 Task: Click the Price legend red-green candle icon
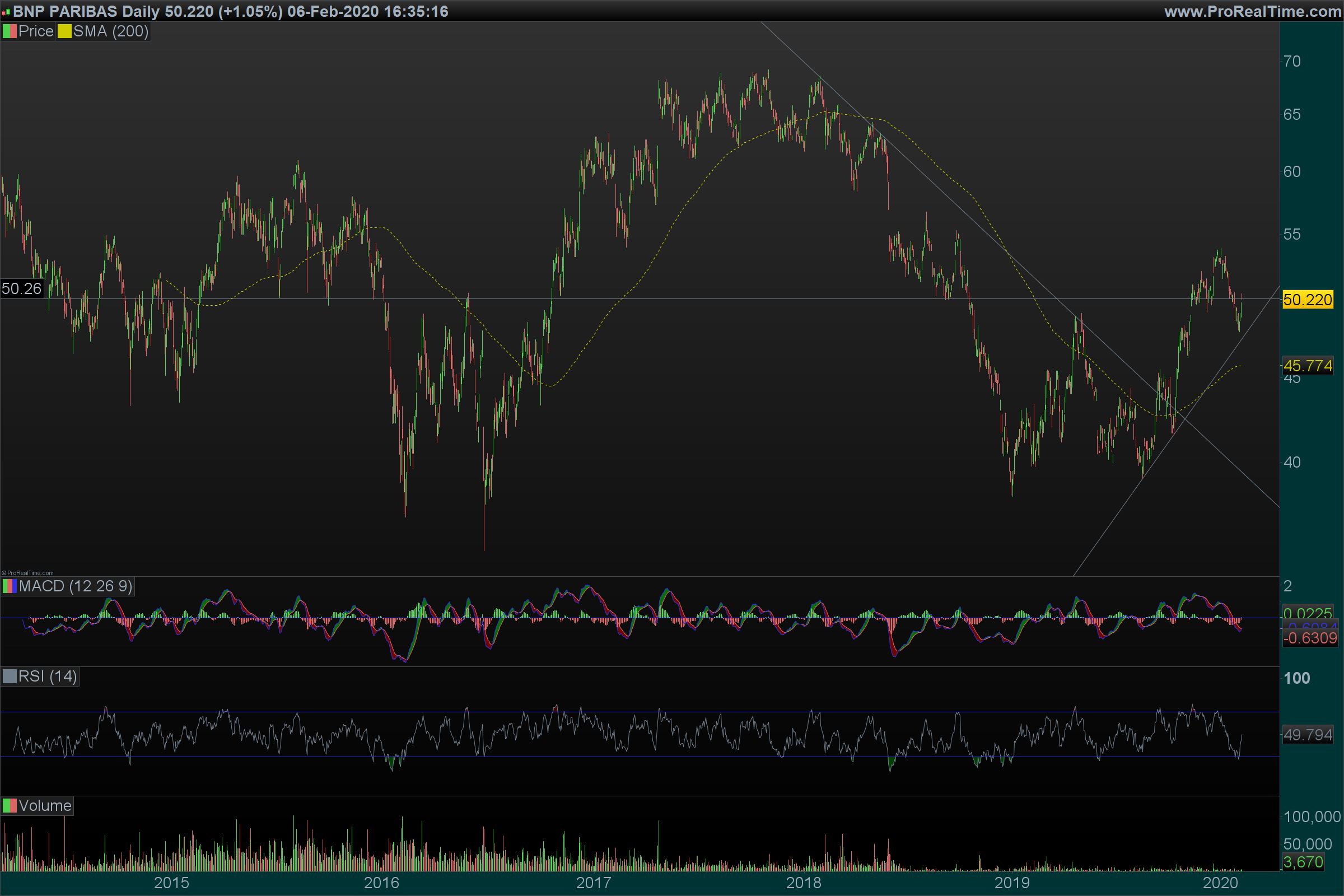(x=10, y=31)
